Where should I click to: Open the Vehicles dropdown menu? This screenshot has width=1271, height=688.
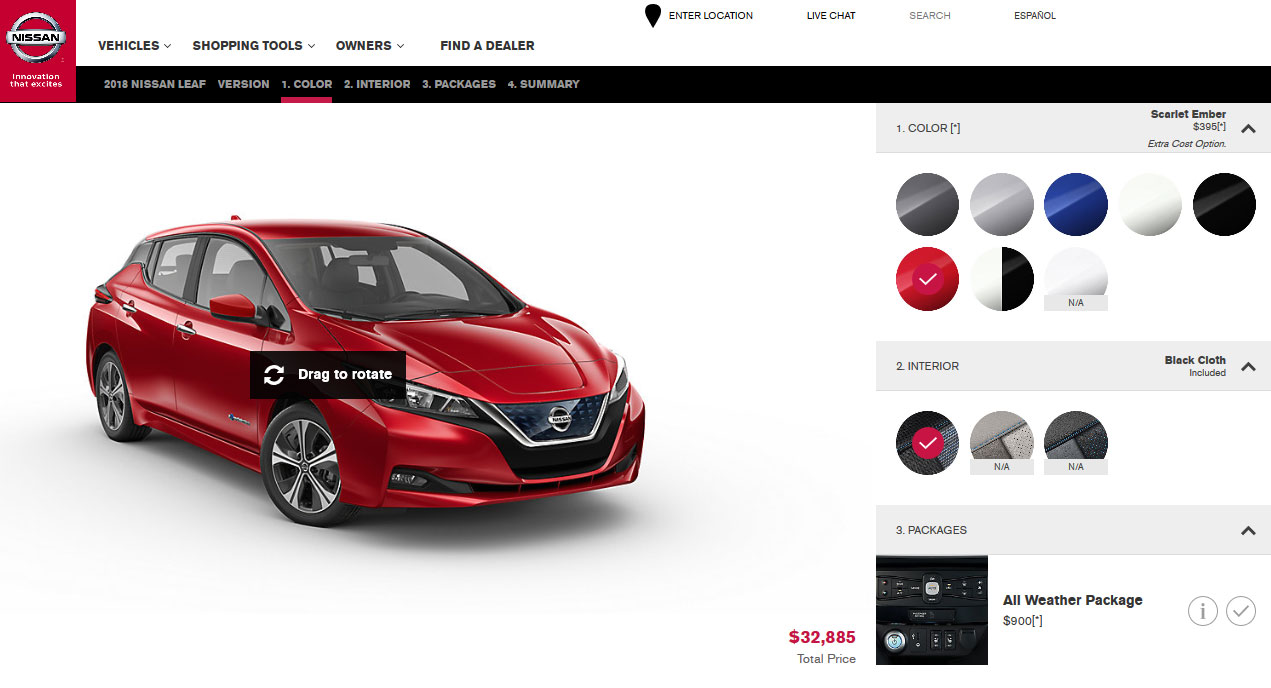pos(134,46)
